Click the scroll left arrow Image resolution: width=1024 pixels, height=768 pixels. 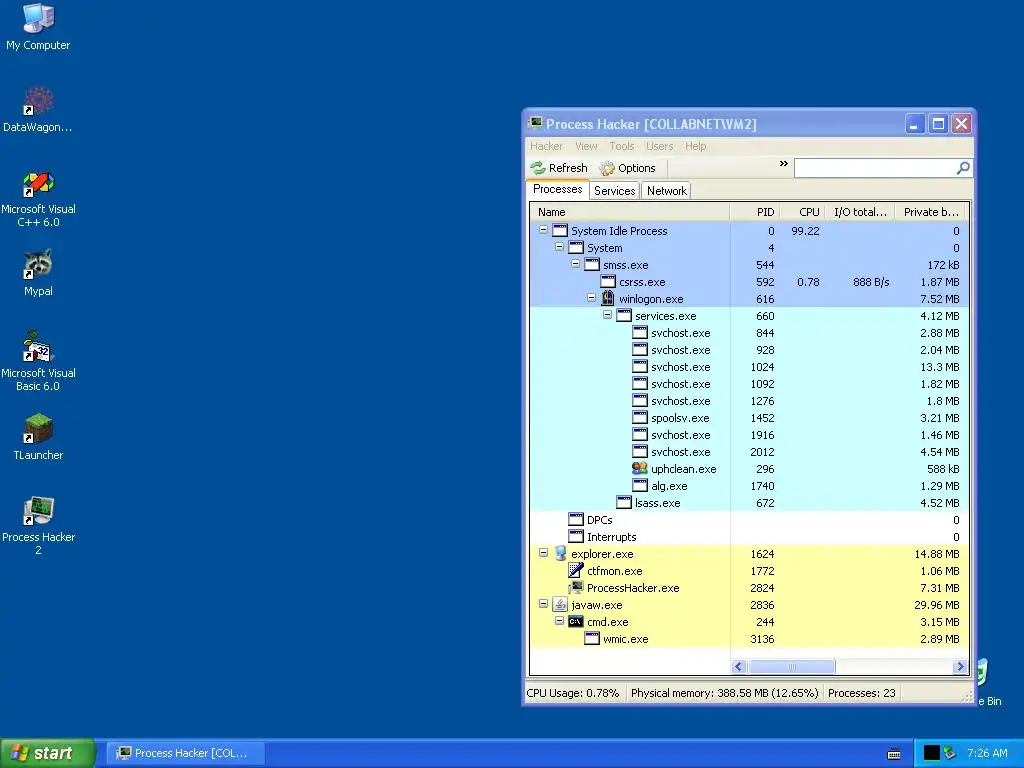click(x=739, y=666)
